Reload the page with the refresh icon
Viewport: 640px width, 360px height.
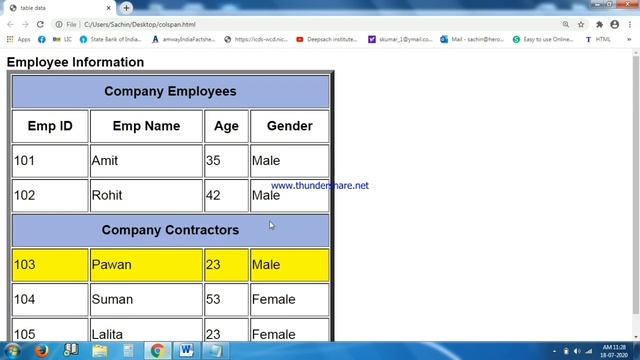coord(40,24)
